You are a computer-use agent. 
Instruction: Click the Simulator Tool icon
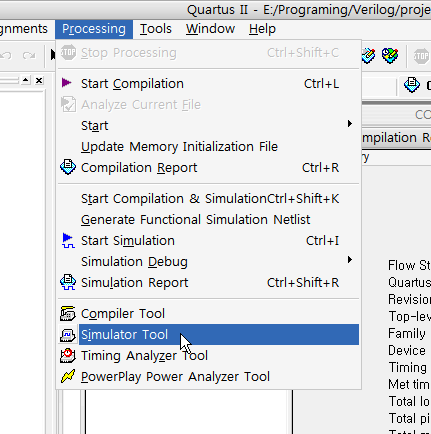pyautogui.click(x=68, y=335)
